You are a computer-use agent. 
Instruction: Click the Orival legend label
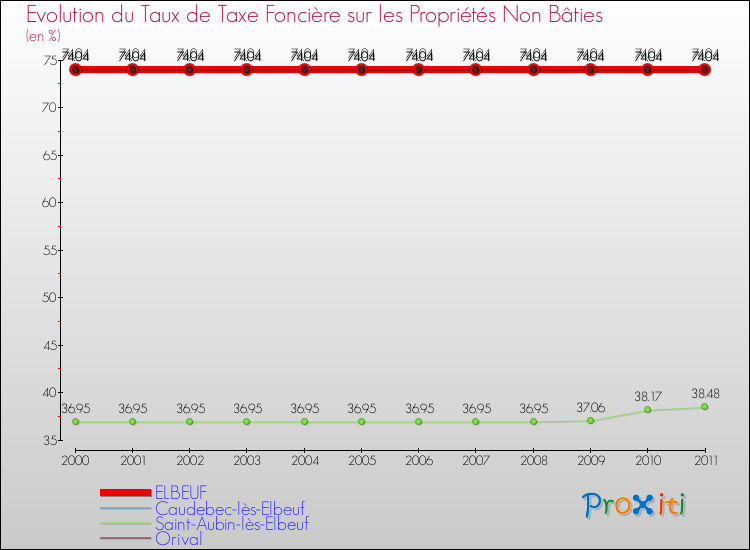click(178, 539)
